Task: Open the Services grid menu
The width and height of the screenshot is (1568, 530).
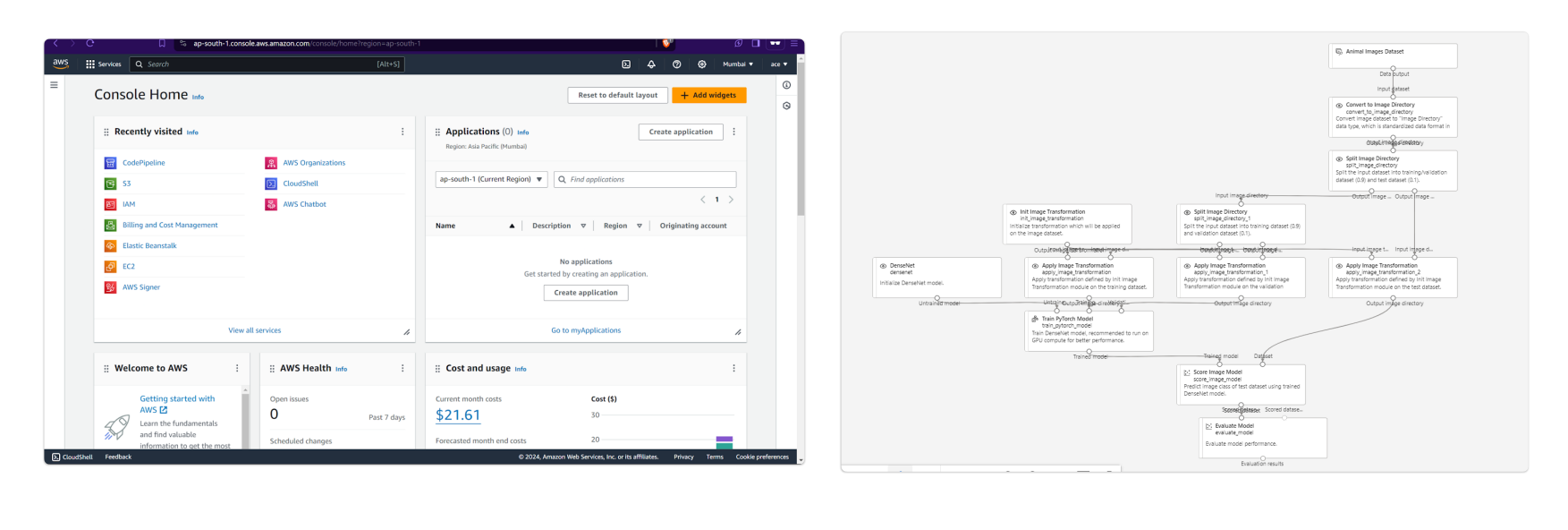Action: (x=103, y=64)
